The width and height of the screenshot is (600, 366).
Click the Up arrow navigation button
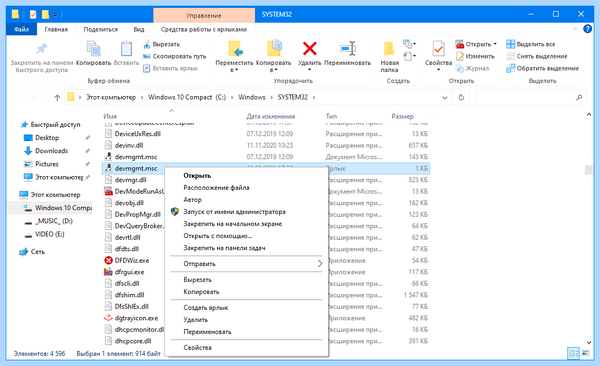tap(57, 97)
